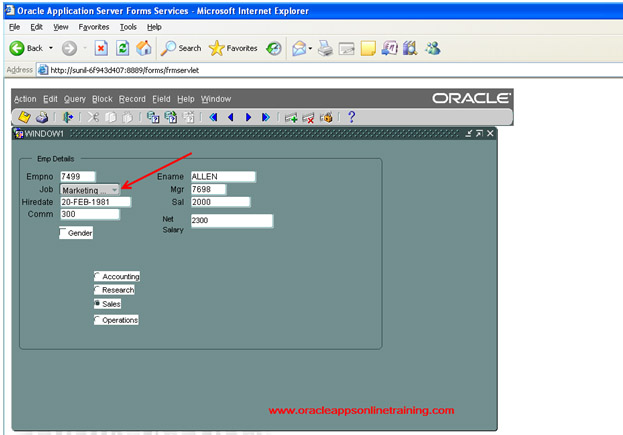Expand the Job dropdown list
The width and height of the screenshot is (623, 435).
coord(115,189)
